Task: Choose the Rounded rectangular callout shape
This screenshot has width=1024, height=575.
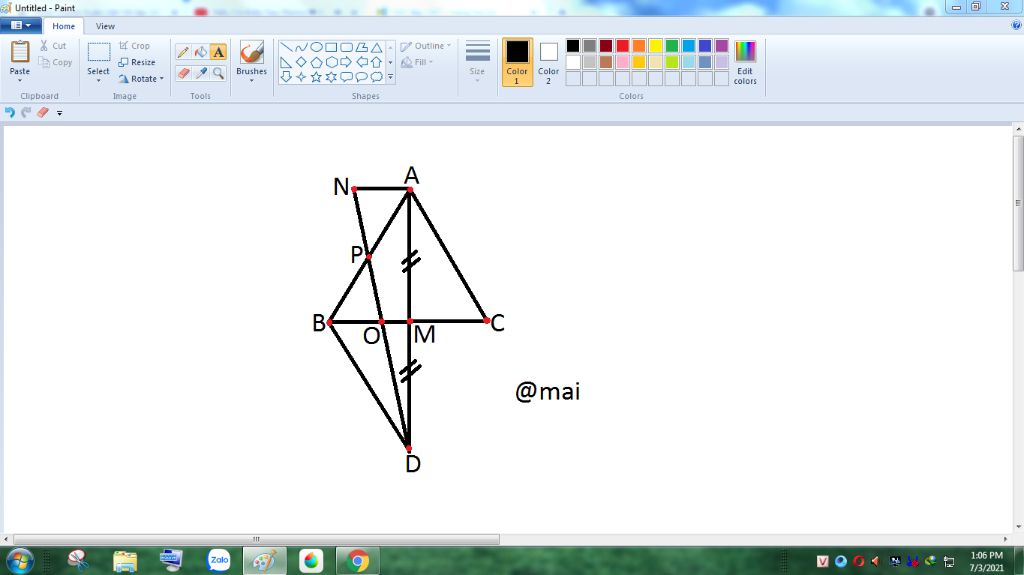Action: (346, 77)
